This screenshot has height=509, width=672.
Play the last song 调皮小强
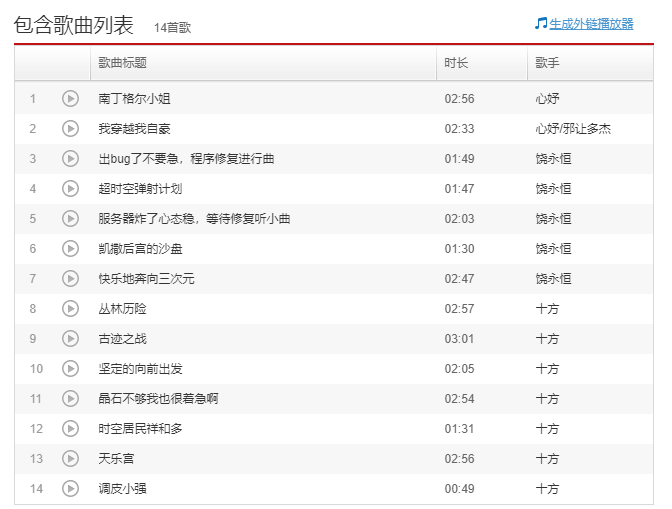[x=70, y=488]
